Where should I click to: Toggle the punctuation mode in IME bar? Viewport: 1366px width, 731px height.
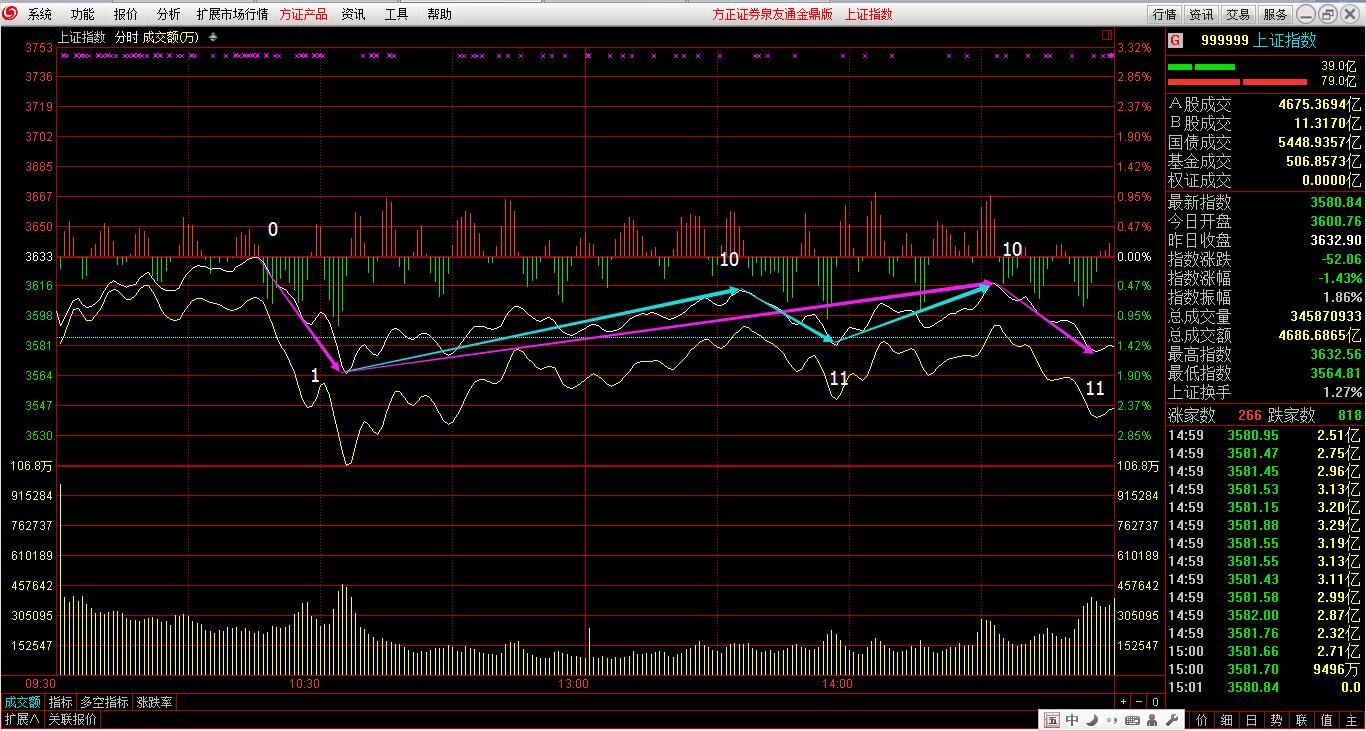click(x=1112, y=720)
